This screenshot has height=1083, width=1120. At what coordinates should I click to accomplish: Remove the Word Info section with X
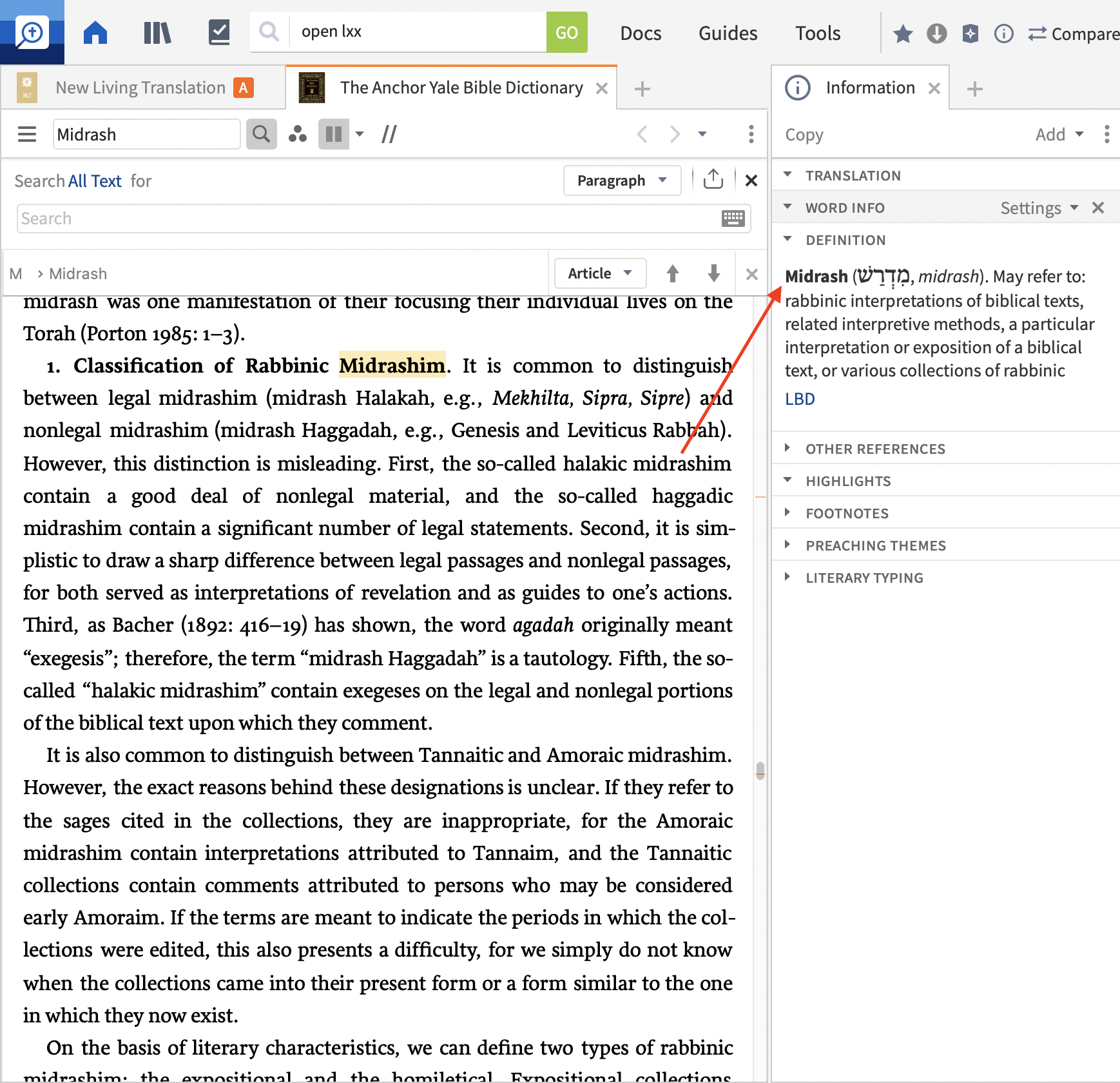click(1098, 208)
